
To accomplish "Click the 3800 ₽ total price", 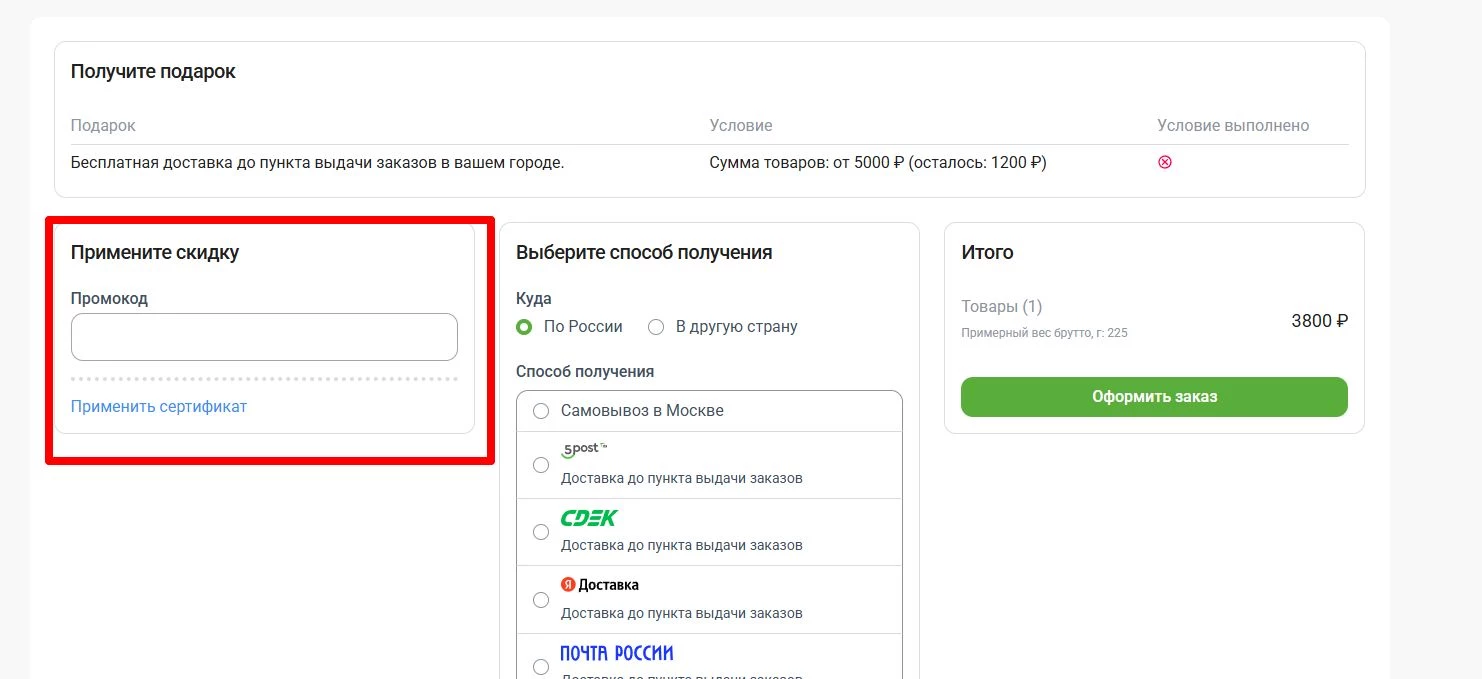I will coord(1319,321).
